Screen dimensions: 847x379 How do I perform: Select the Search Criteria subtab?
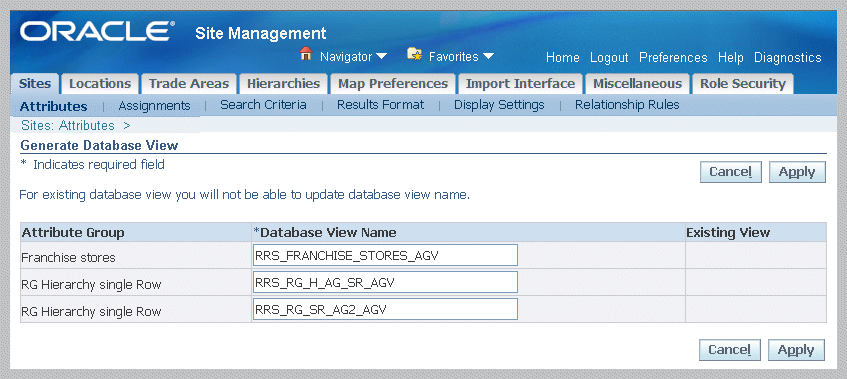click(x=263, y=105)
